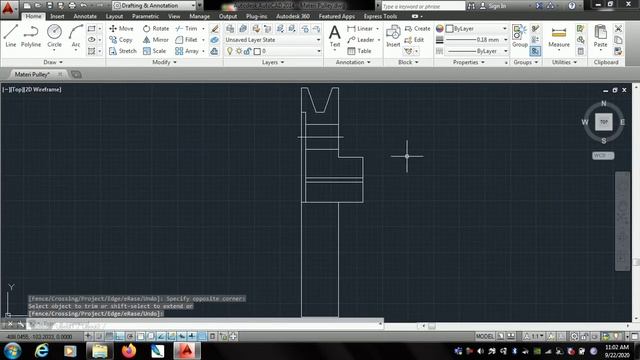Toggle layer on/off lightbulb icon

pos(230,51)
